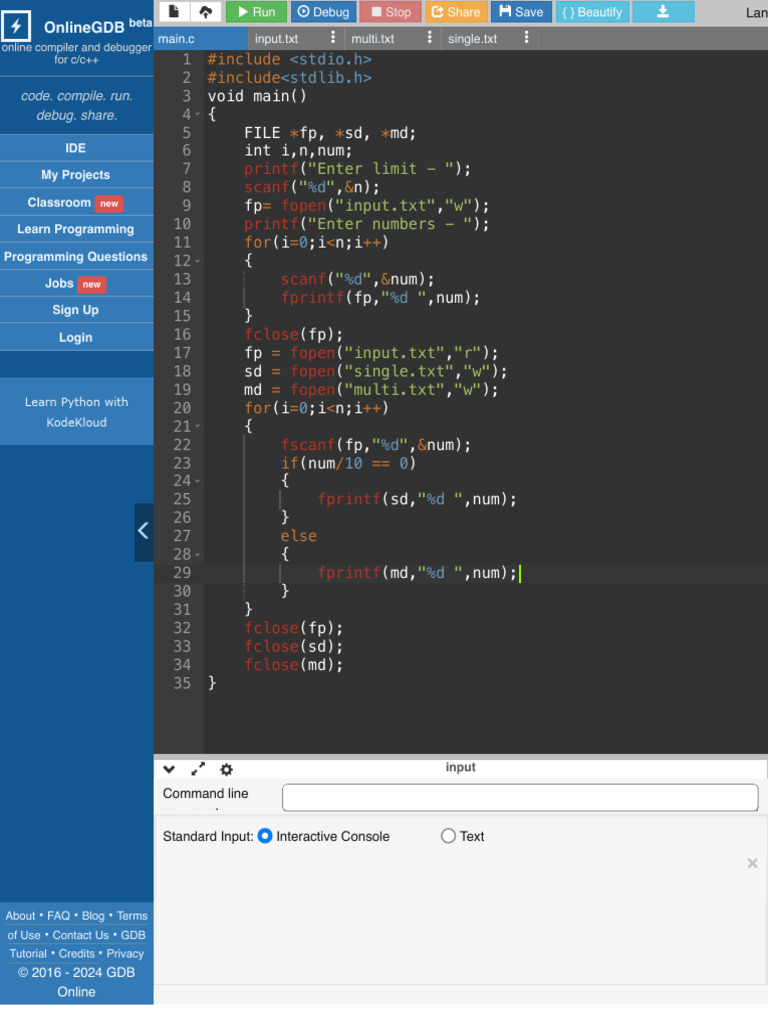768x1024 pixels.
Task: Open the multi.txt tab options menu
Action: [x=430, y=38]
